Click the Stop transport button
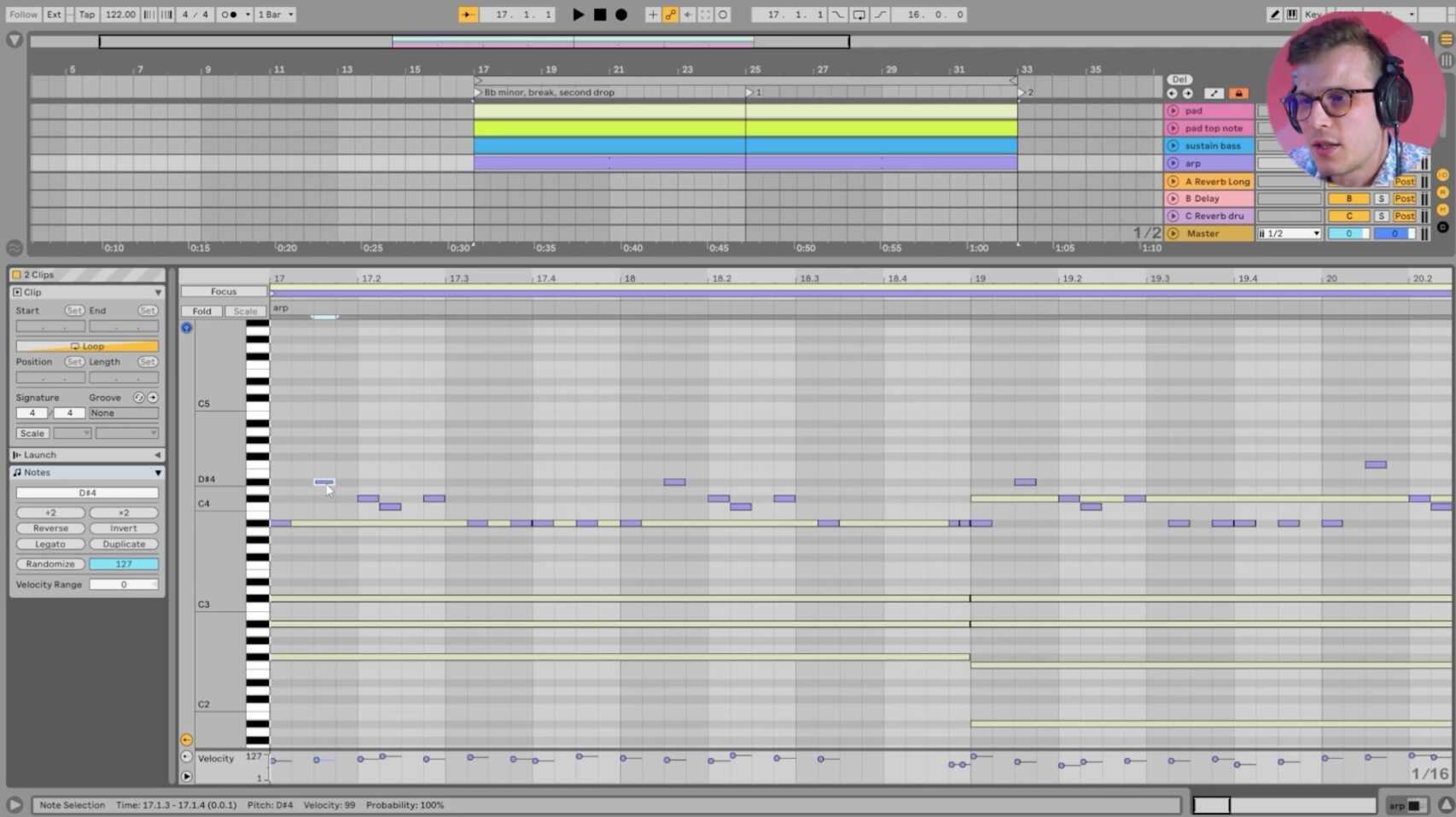 pyautogui.click(x=600, y=15)
